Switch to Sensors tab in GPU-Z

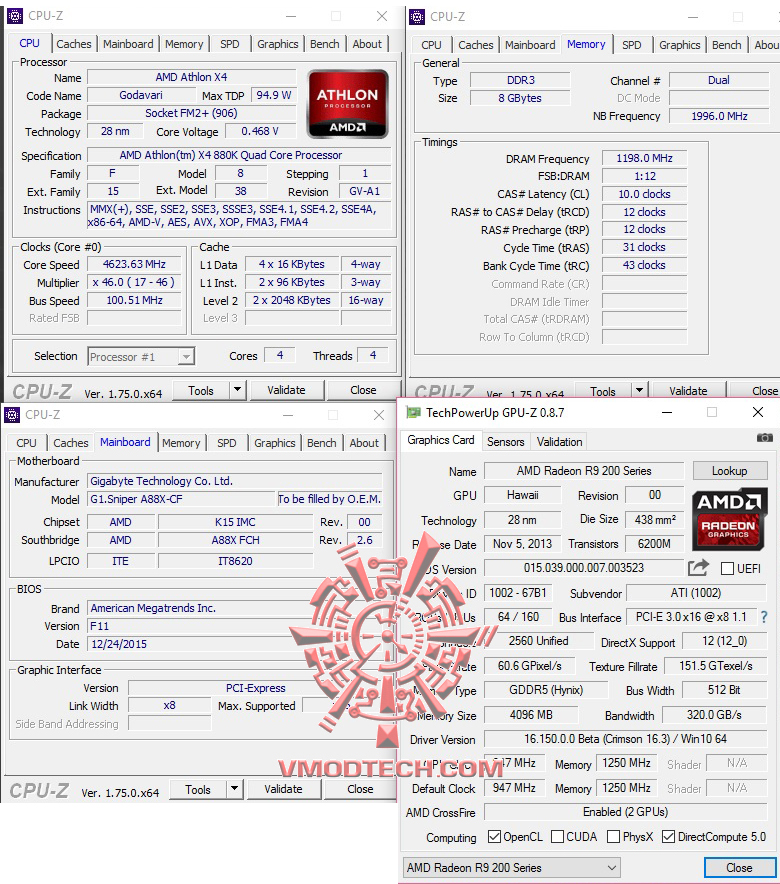506,441
